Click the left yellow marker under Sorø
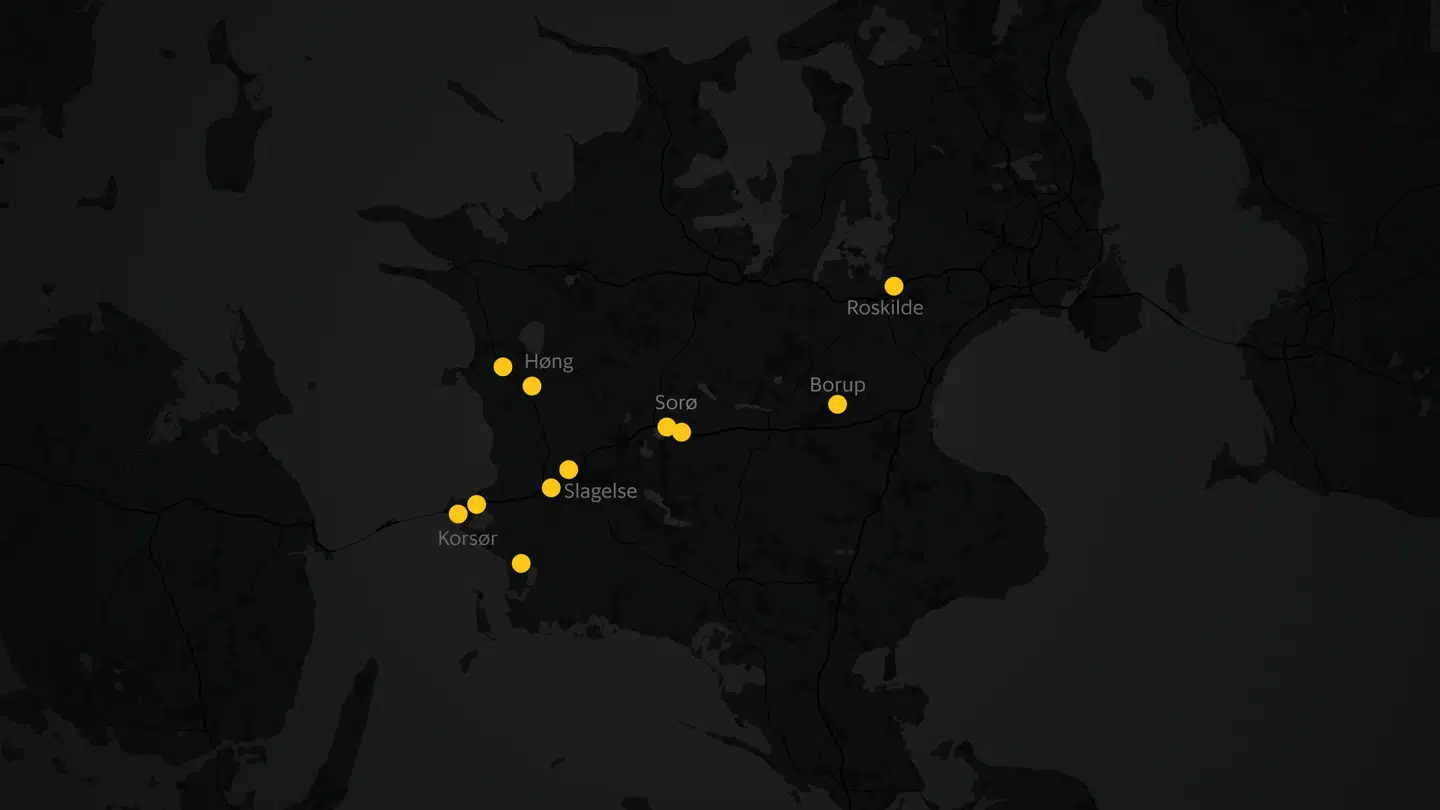 click(x=666, y=427)
